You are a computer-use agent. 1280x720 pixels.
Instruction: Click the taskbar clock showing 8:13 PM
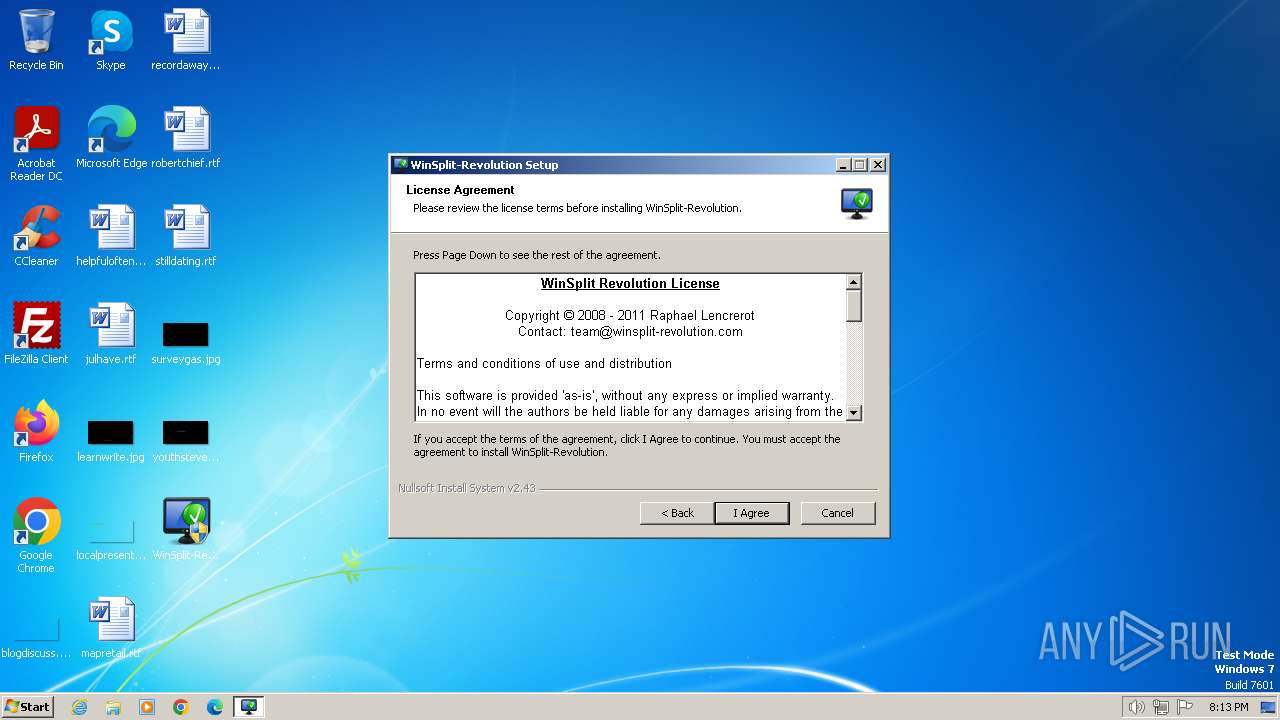[1228, 707]
